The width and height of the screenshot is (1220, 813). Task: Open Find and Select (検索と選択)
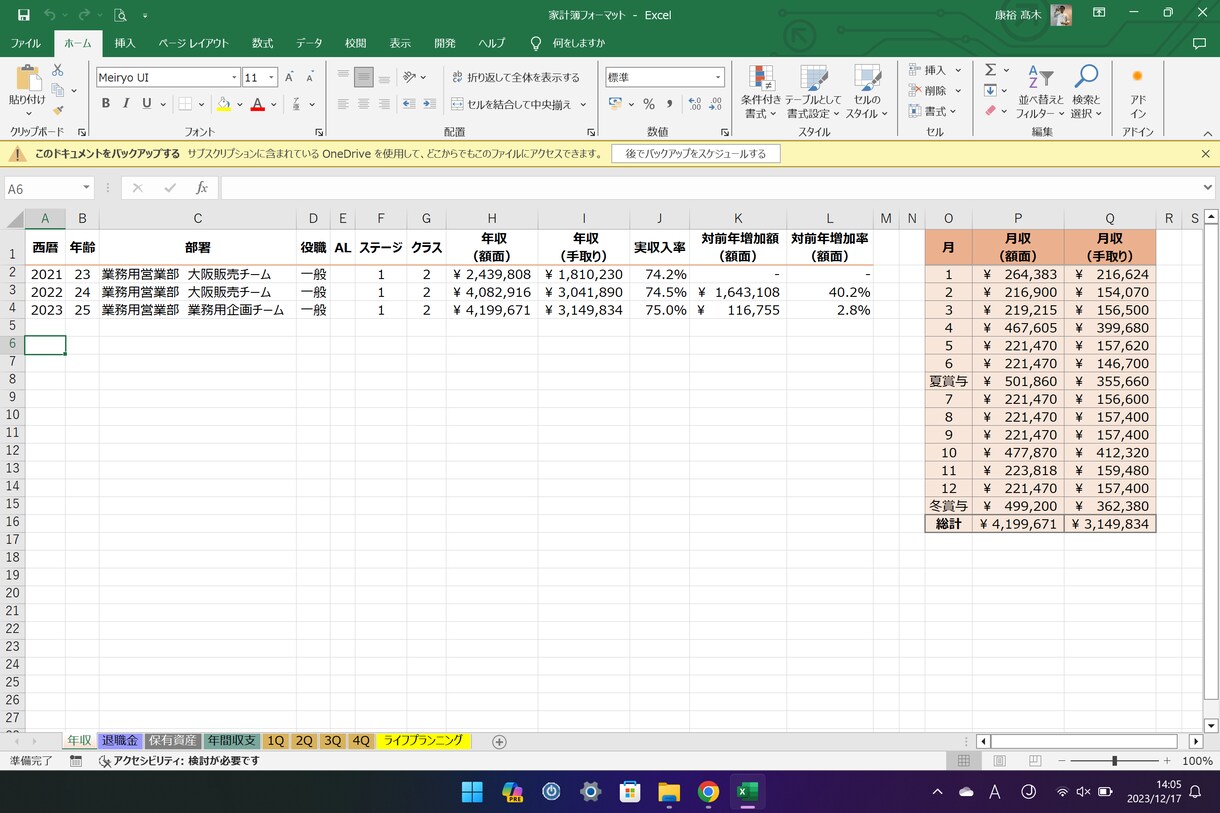(1086, 92)
